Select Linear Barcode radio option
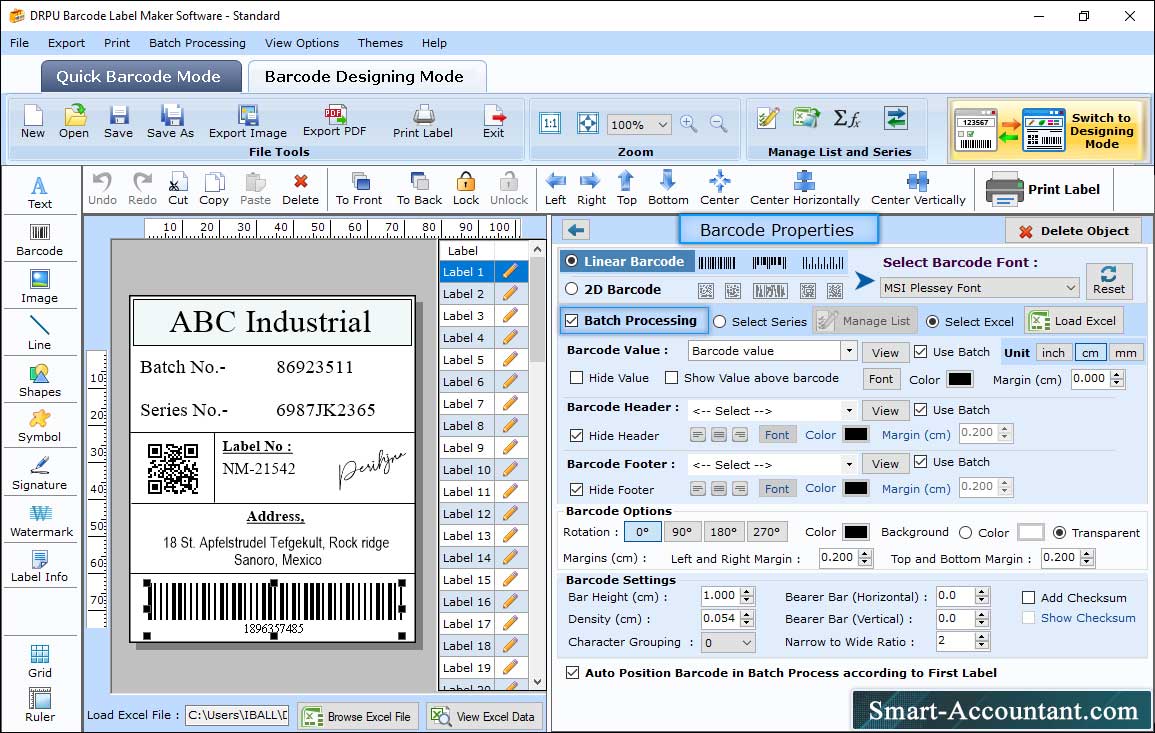Image resolution: width=1155 pixels, height=733 pixels. (x=572, y=261)
